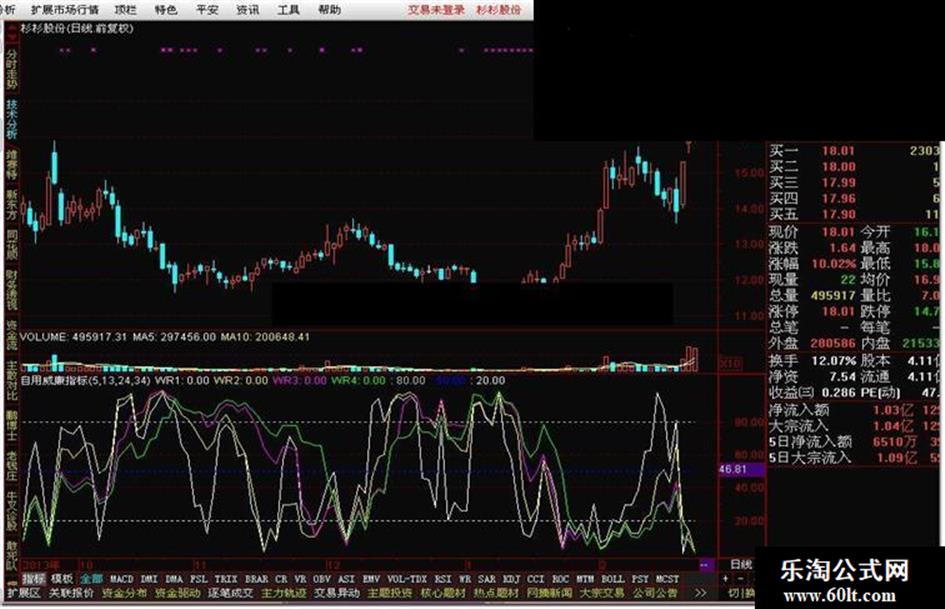
Task: Open the 交易异动 bottom tab
Action: point(337,593)
